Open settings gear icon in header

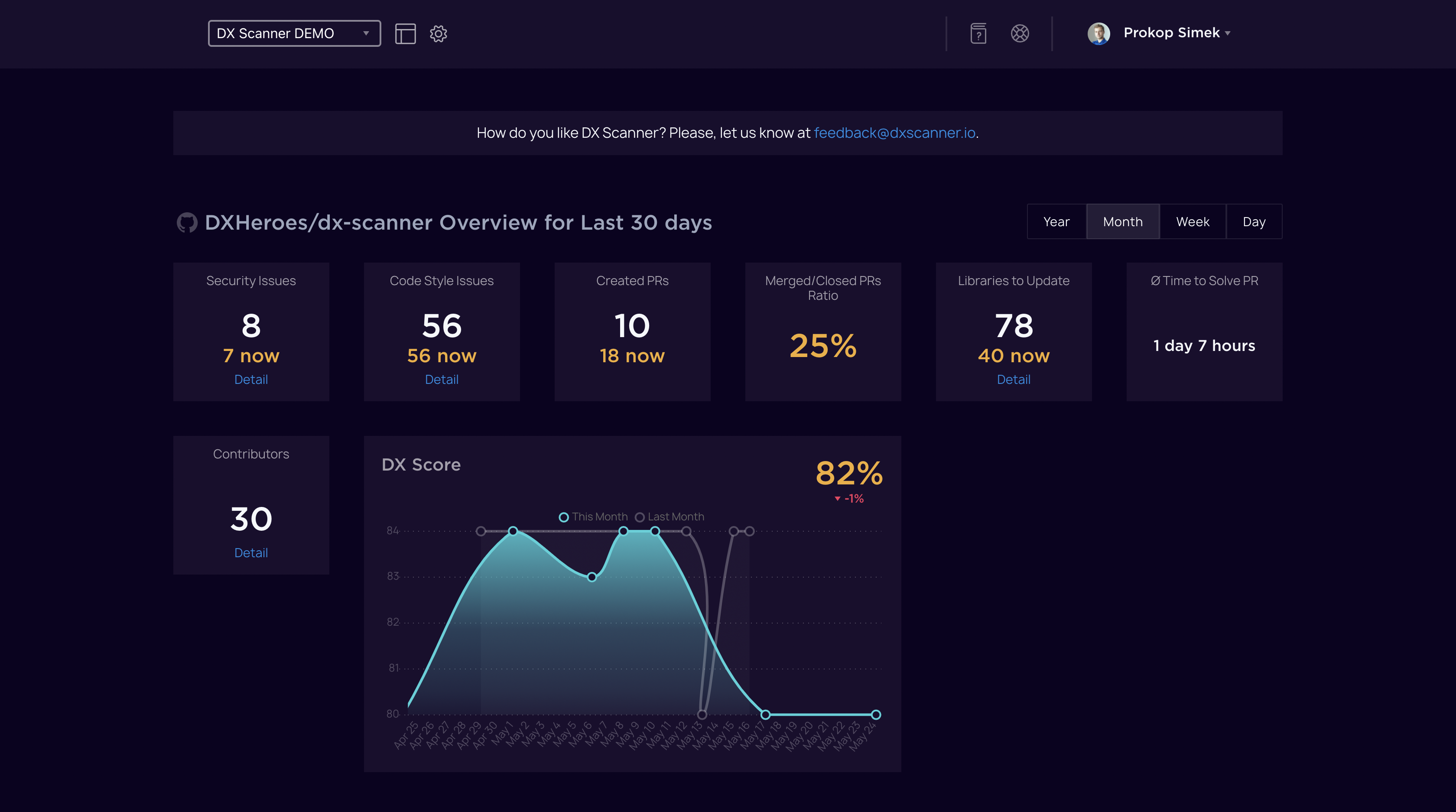point(438,33)
